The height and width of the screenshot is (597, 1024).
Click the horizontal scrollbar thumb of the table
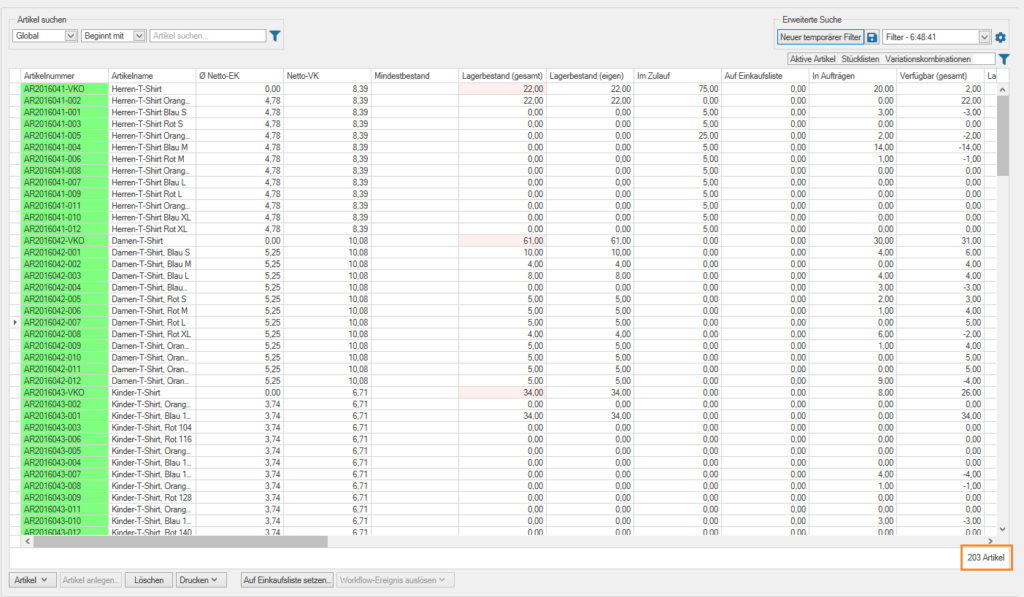pyautogui.click(x=180, y=542)
